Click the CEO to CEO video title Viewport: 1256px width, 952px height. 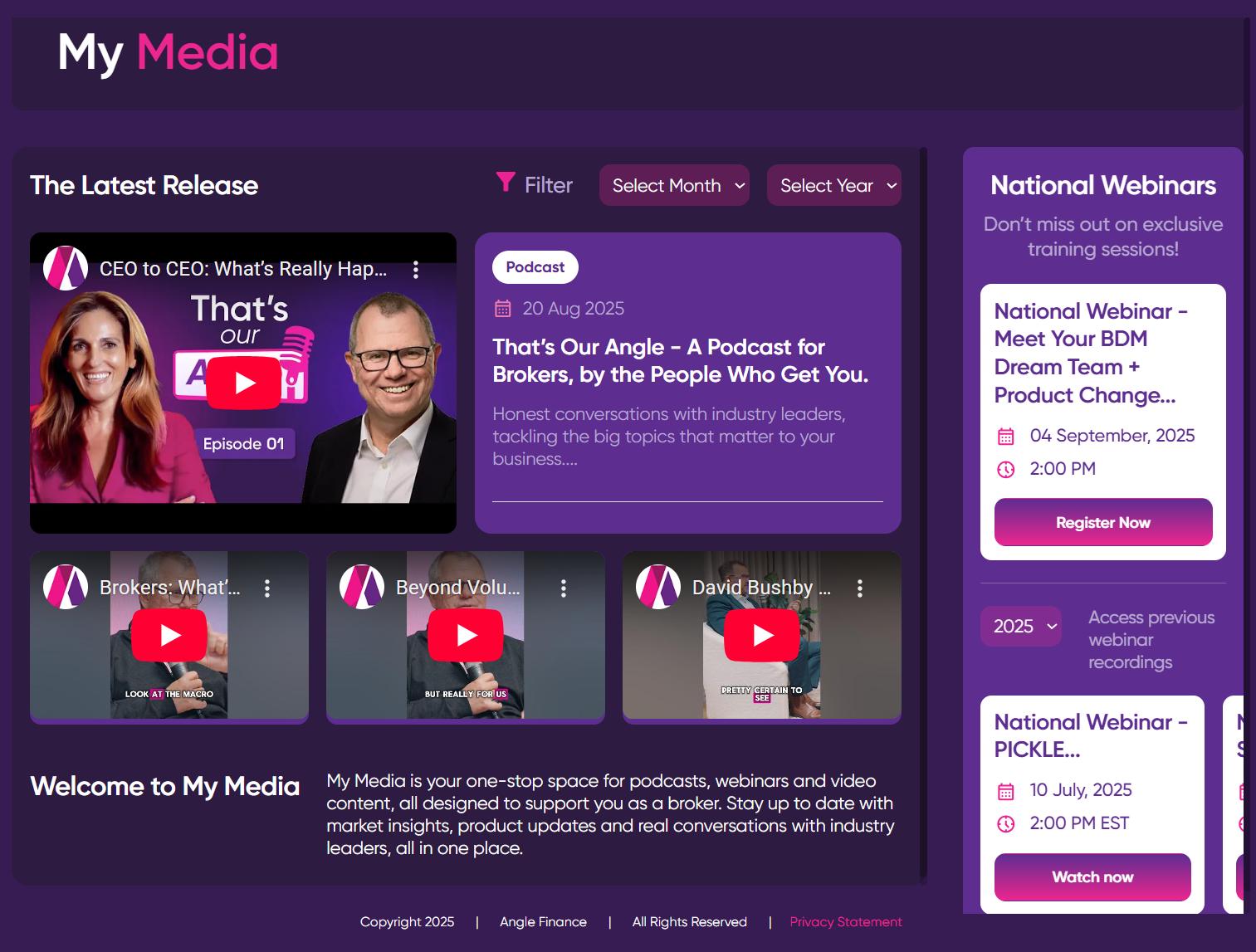(243, 269)
